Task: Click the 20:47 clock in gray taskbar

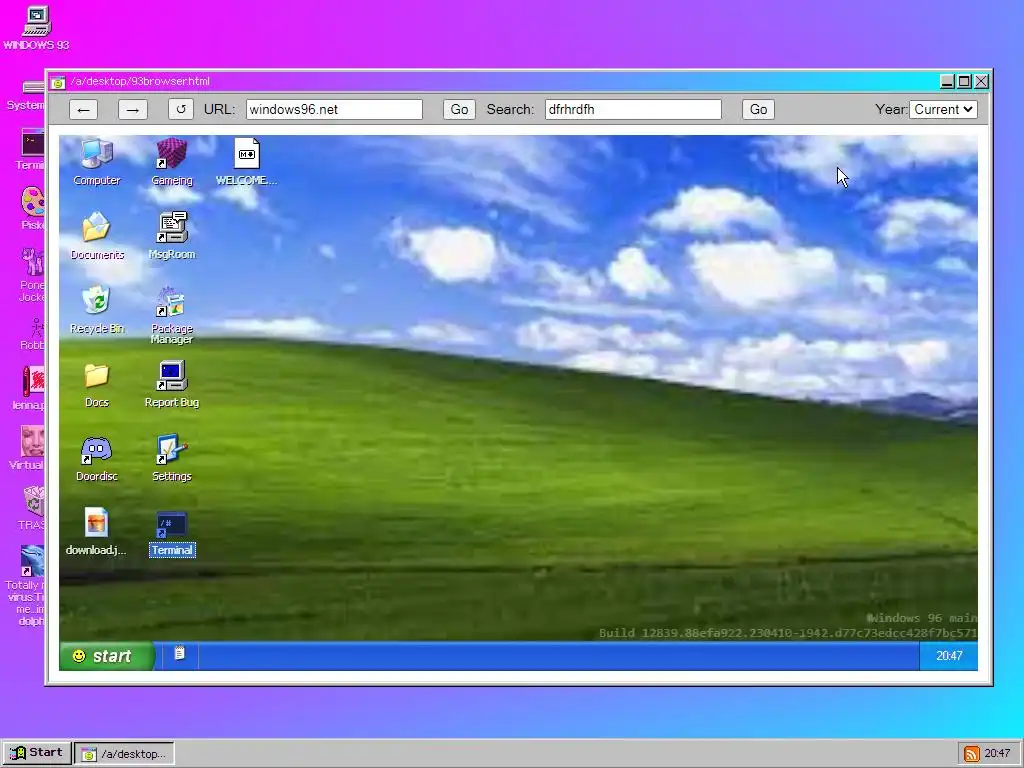Action: (997, 754)
